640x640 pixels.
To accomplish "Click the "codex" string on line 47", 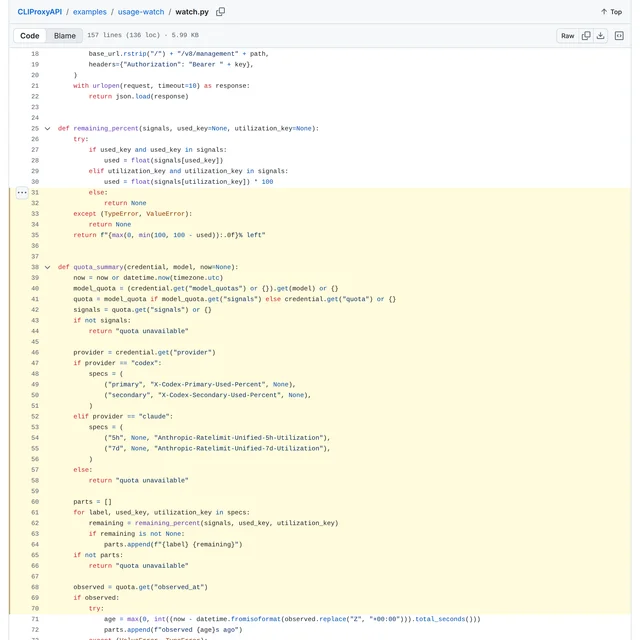I will tap(144, 363).
